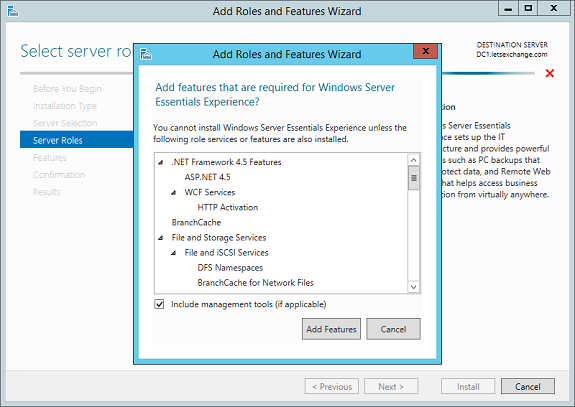Click DC1.letsexchange.com server name text
The image size is (575, 407).
[512, 55]
